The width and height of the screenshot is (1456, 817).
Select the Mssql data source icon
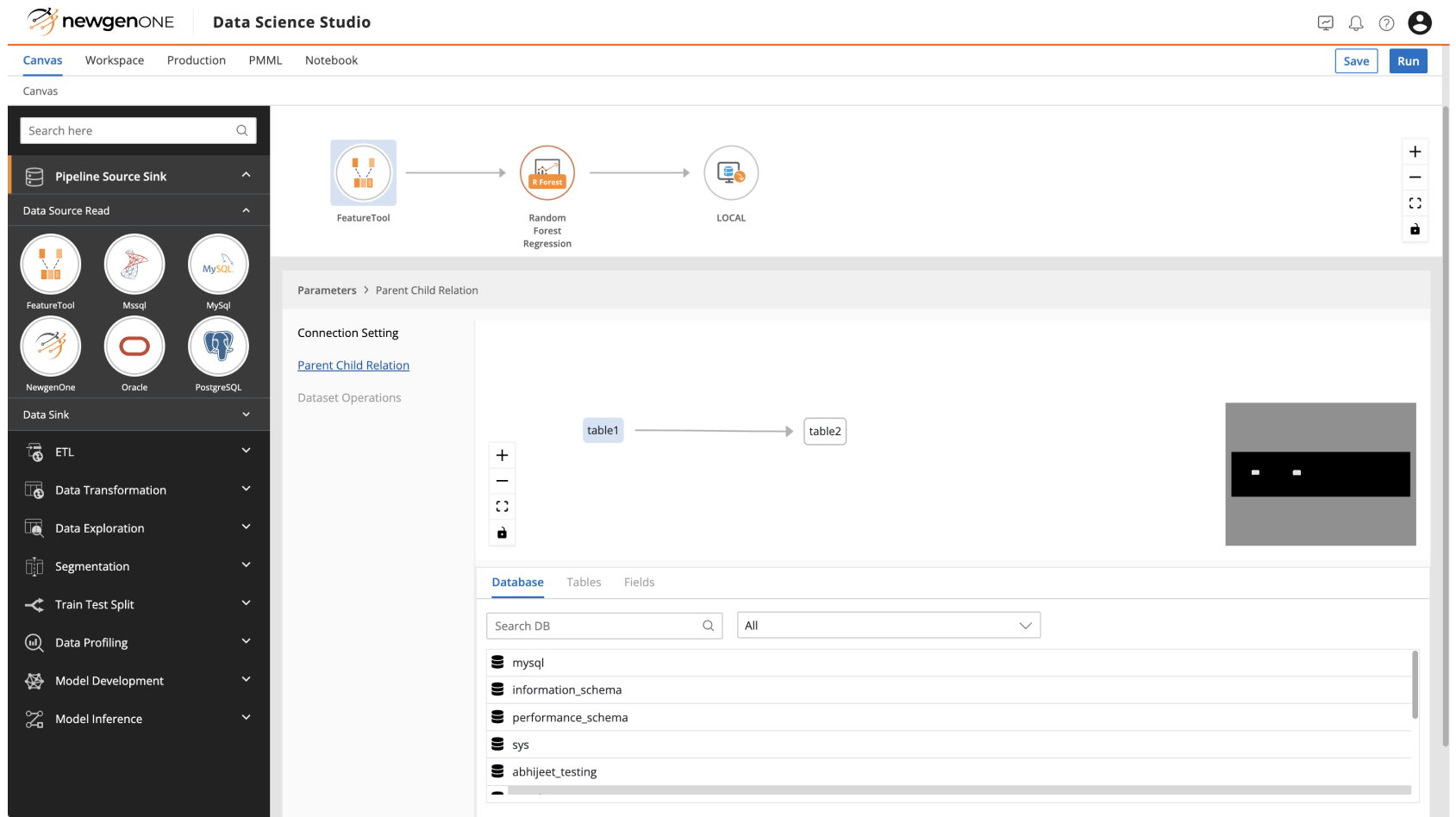click(134, 265)
